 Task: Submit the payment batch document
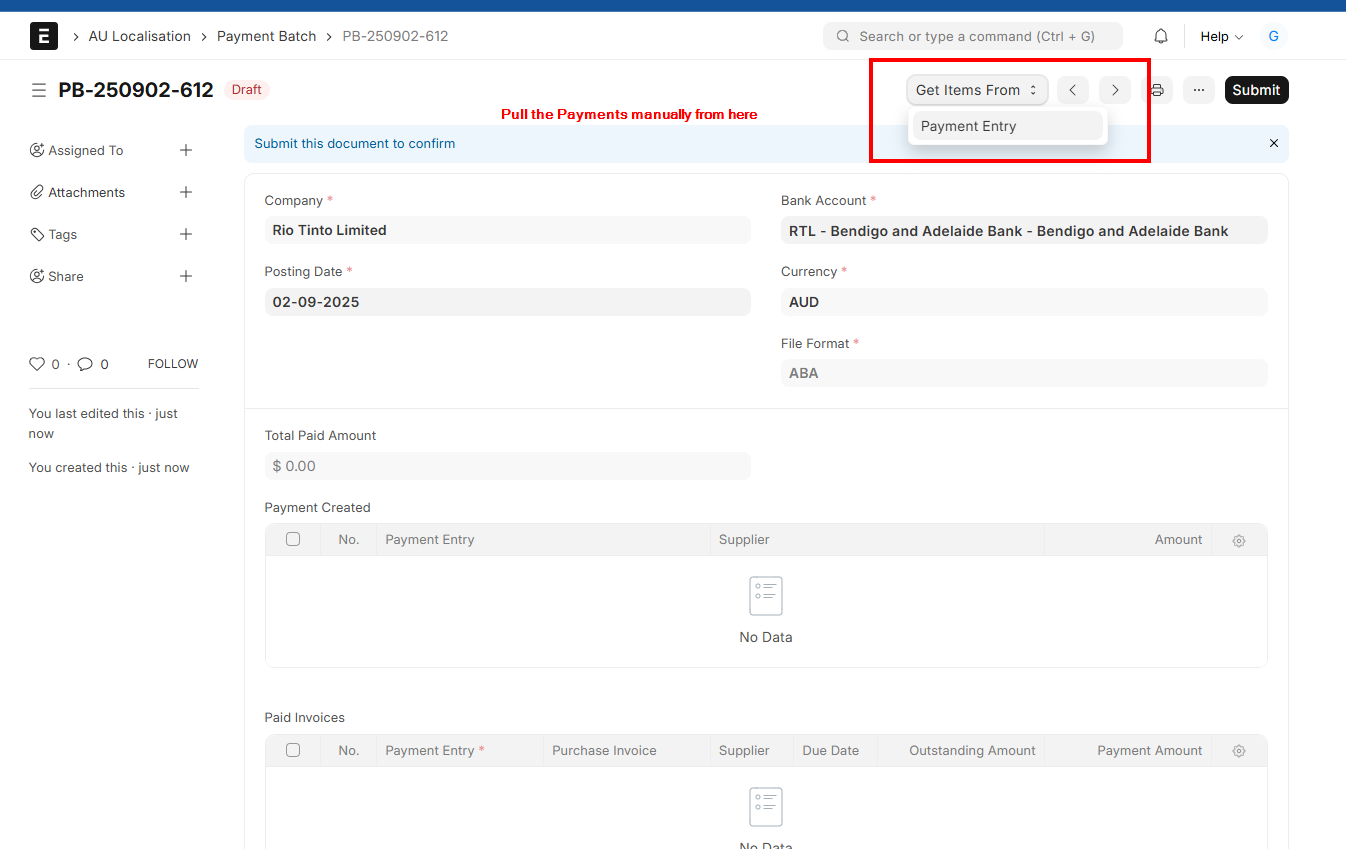[1256, 90]
